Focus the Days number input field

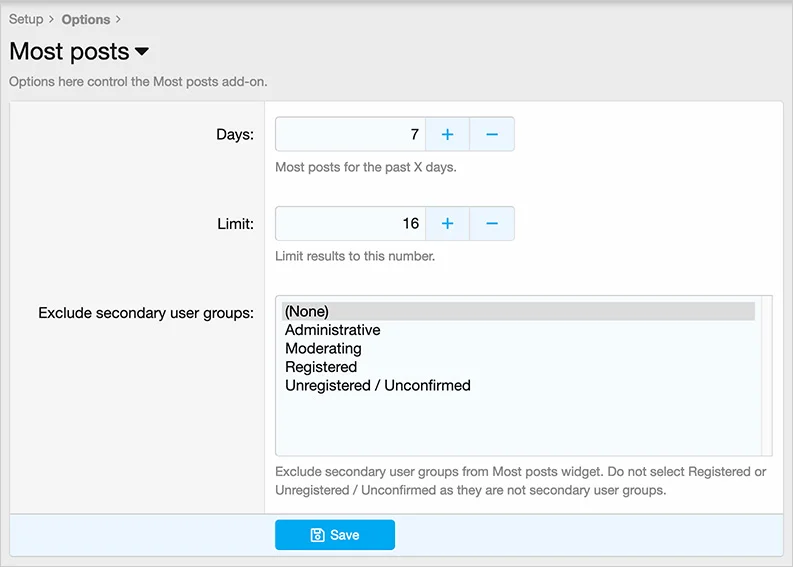tap(350, 134)
